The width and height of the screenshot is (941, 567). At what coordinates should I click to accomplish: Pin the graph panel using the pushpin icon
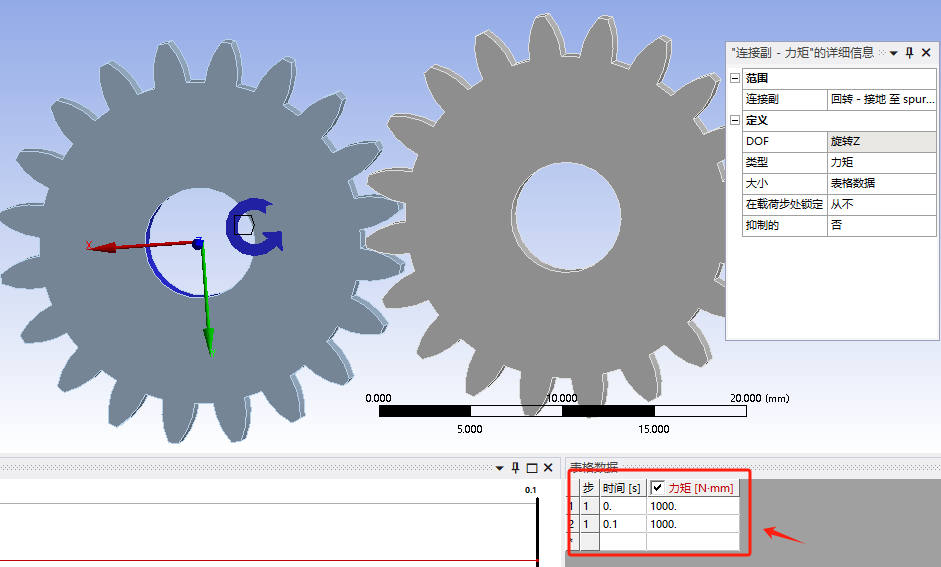tap(516, 468)
